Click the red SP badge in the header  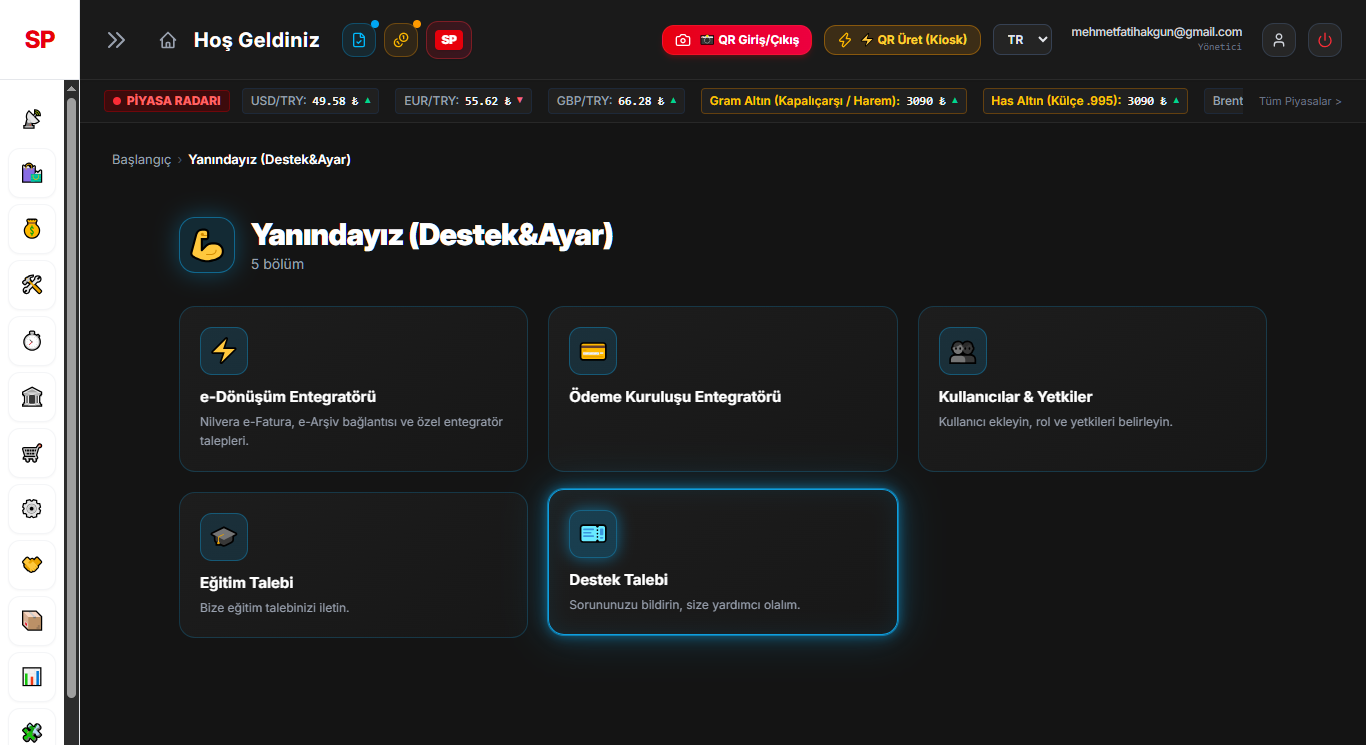pos(449,40)
